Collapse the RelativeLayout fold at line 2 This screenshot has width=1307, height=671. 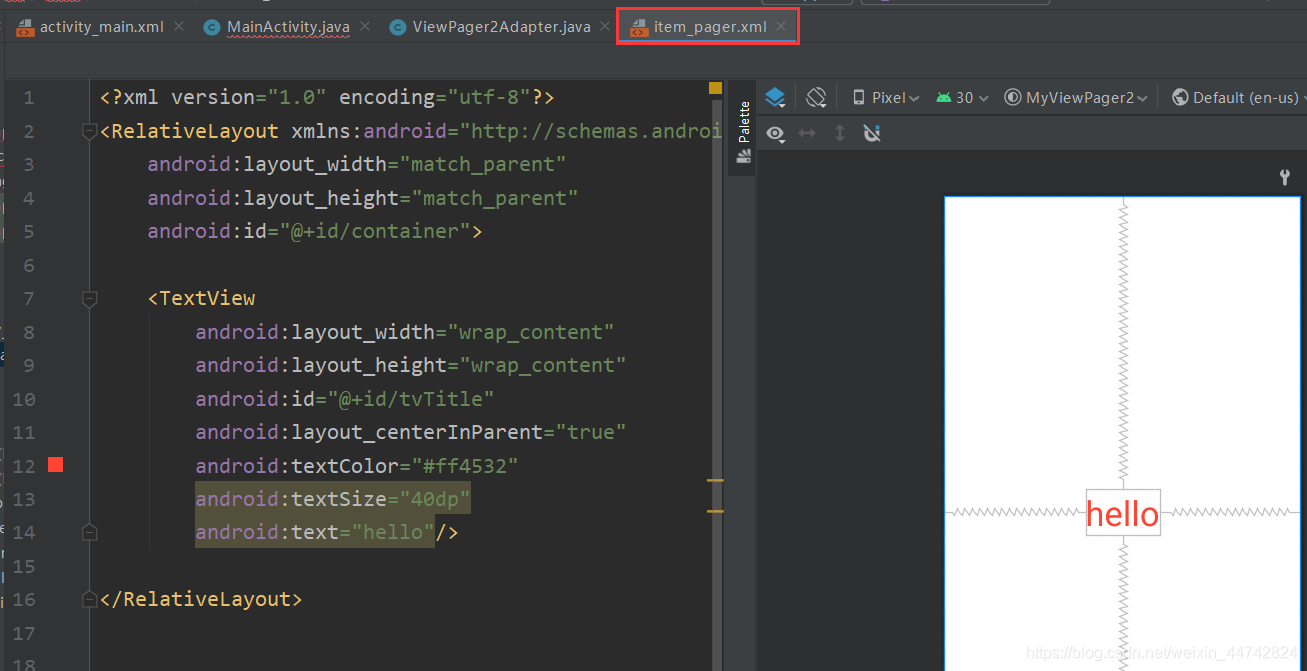89,131
